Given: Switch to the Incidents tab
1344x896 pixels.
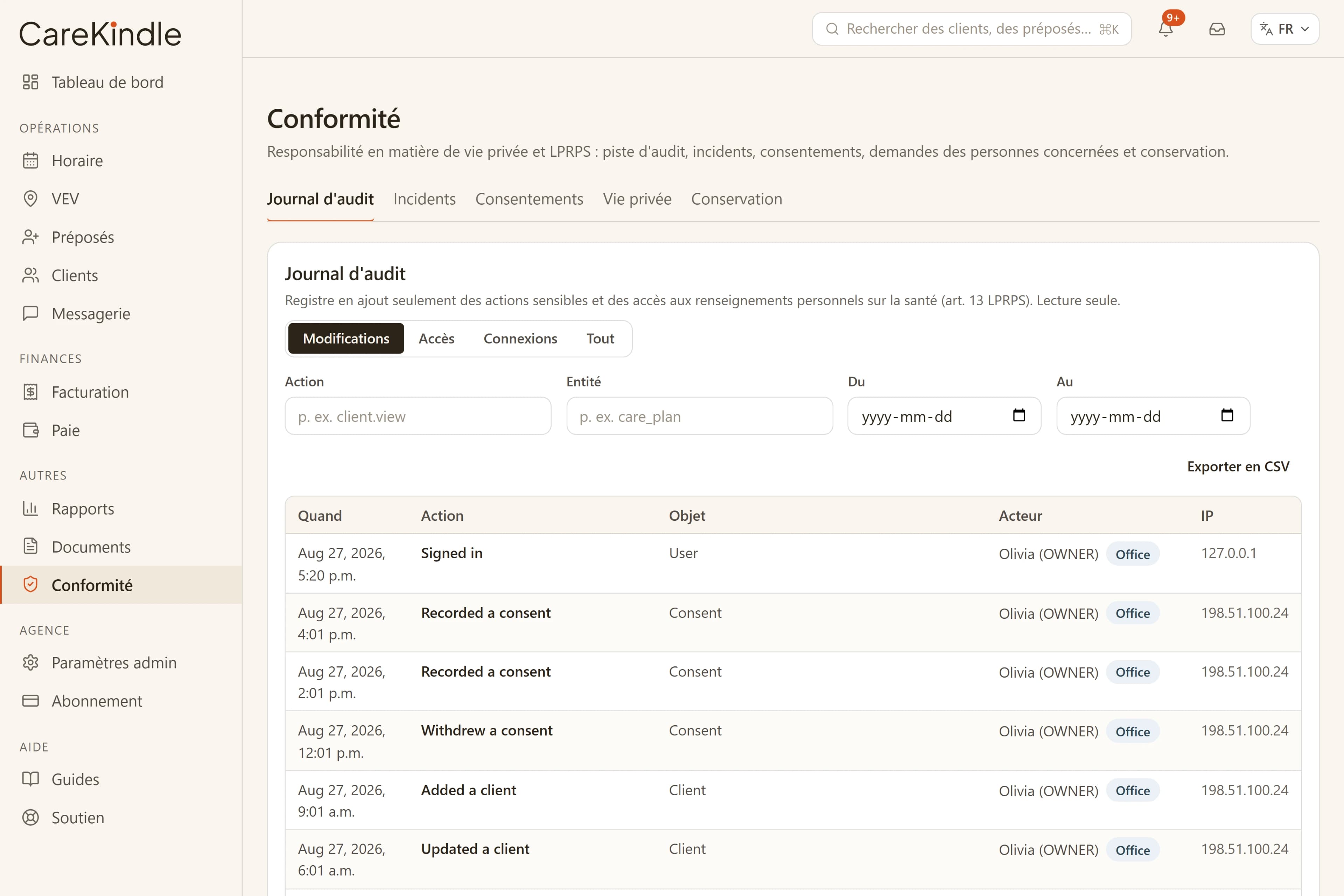Looking at the screenshot, I should [425, 199].
